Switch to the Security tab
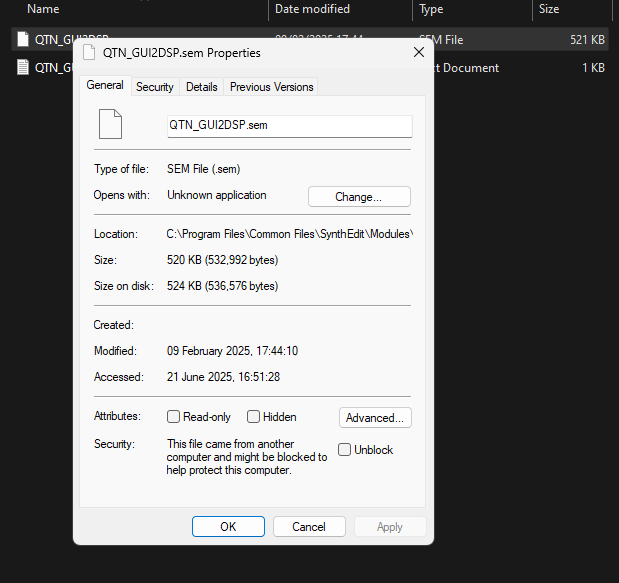619x583 pixels. 155,87
